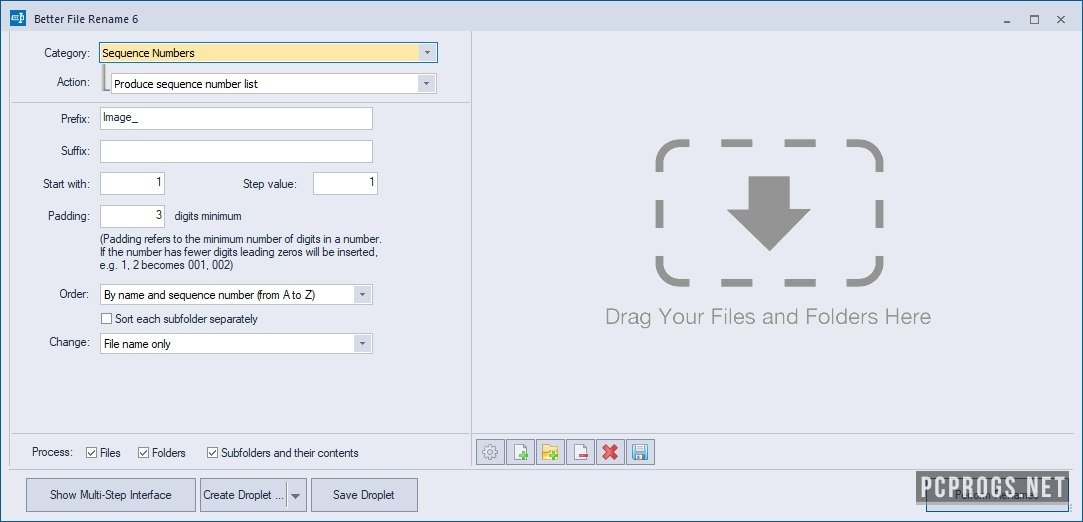Viewport: 1083px width, 522px height.
Task: Expand the Action dropdown list
Action: coord(427,84)
